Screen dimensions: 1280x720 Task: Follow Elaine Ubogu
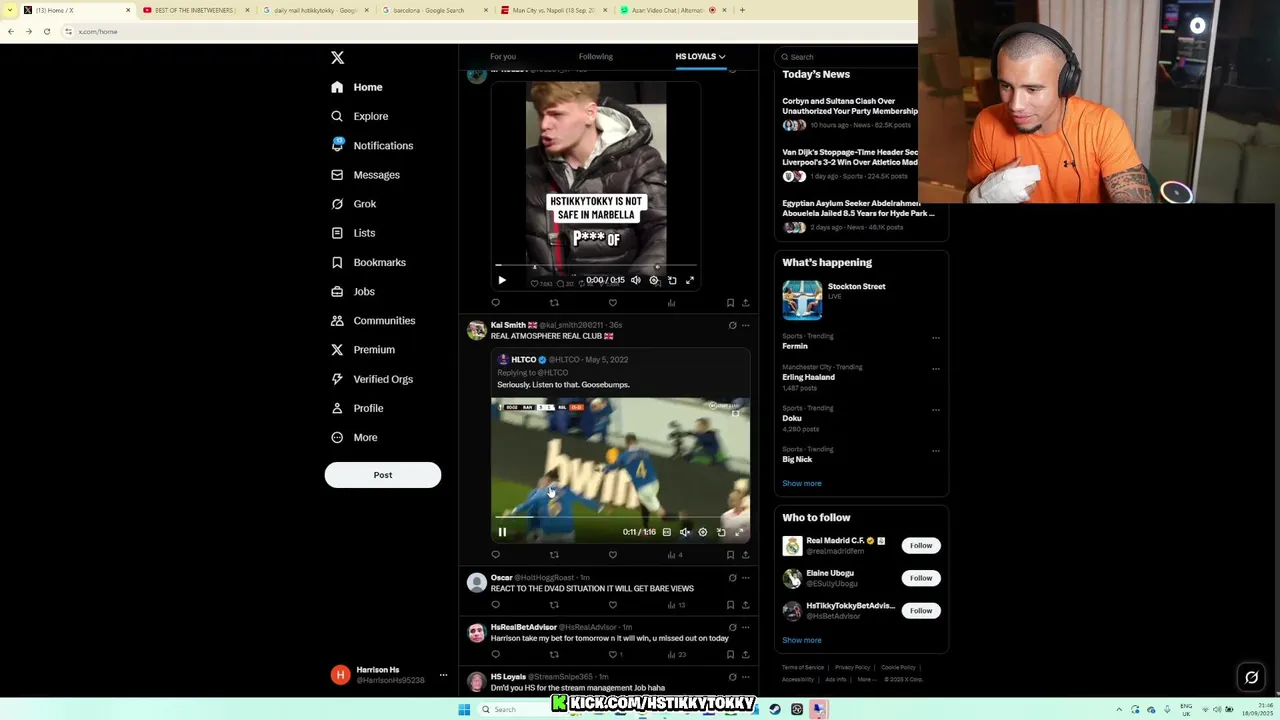(921, 578)
